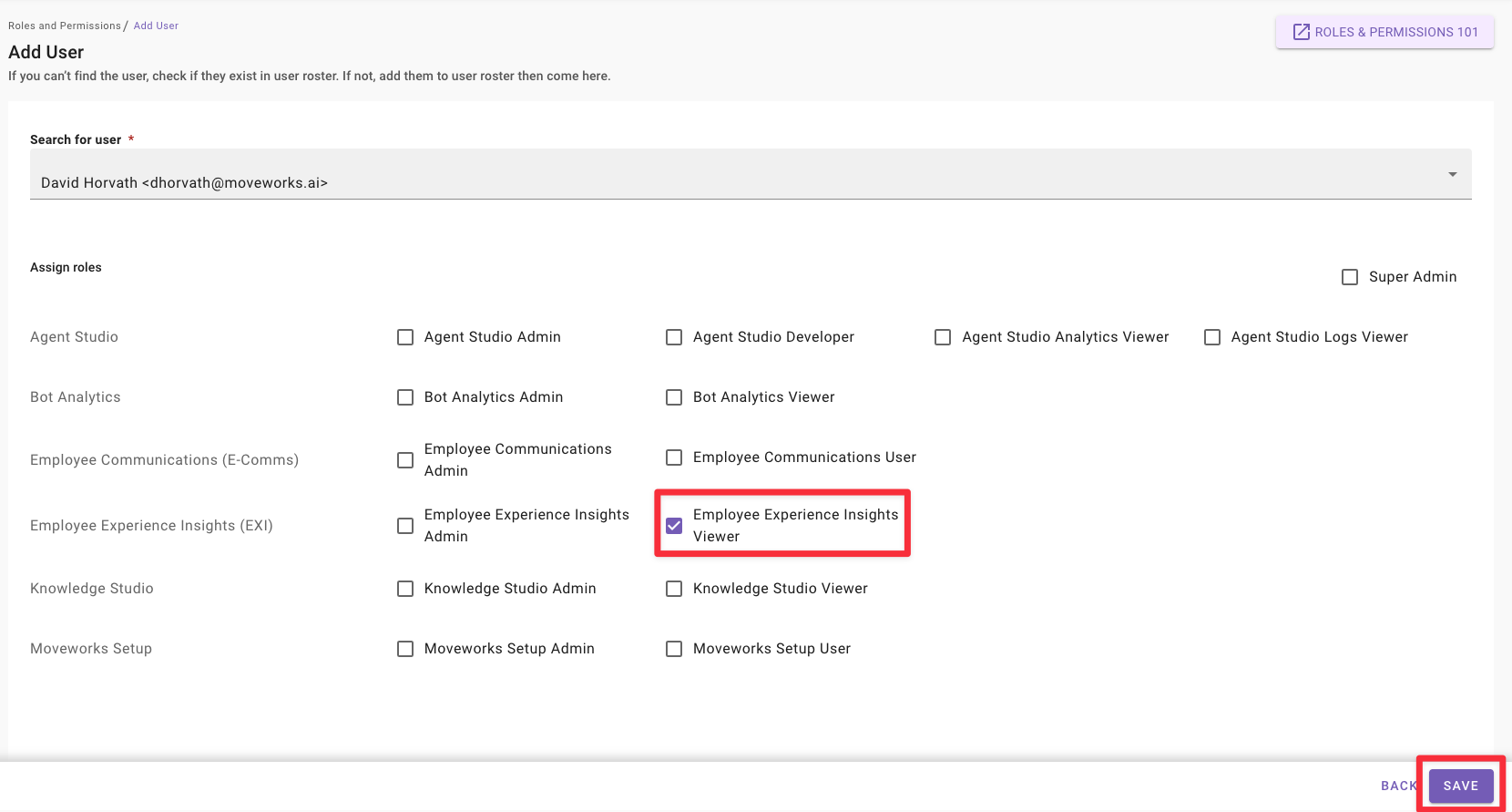Click the Agent Studio category label
1512x812 pixels.
(74, 337)
